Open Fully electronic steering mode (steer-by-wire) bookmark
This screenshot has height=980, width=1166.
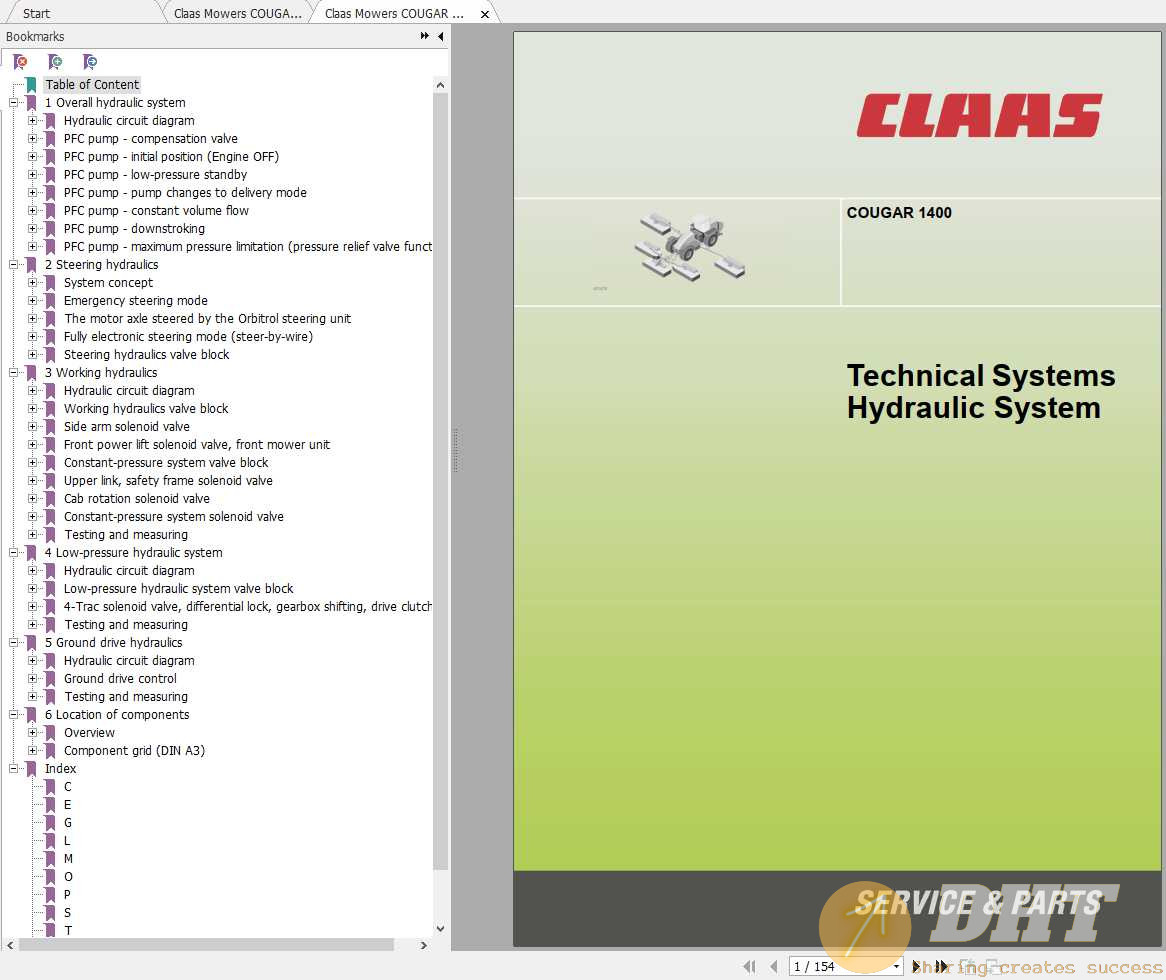[x=188, y=337]
